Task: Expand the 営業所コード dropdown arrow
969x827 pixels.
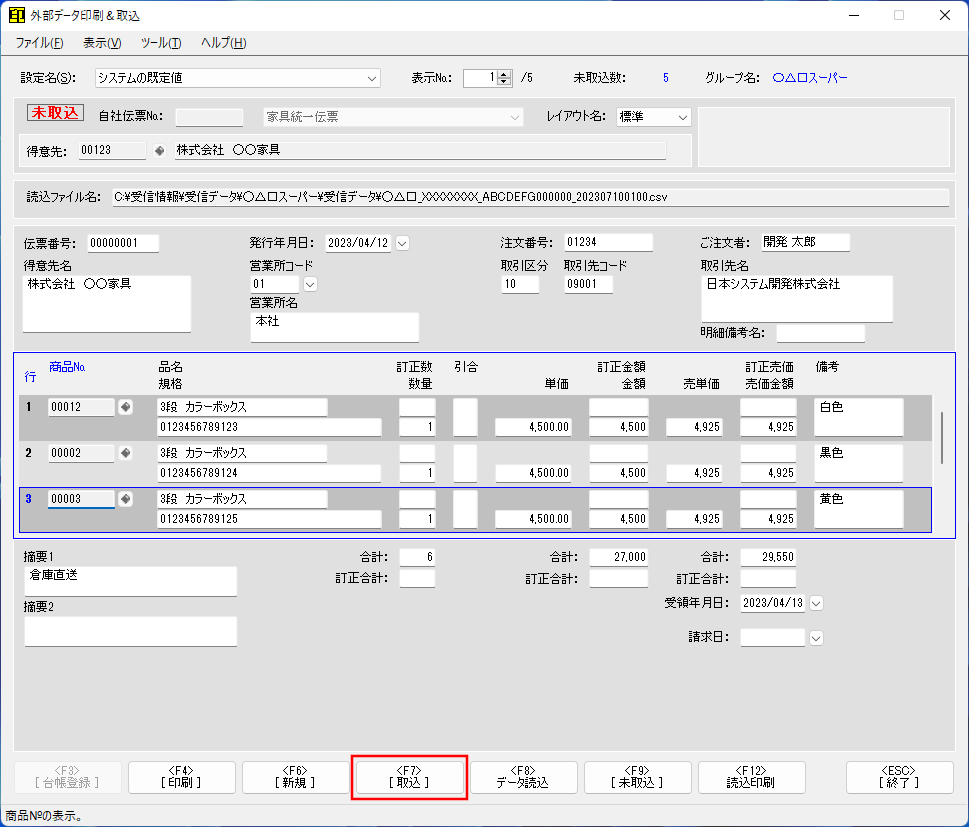Action: point(310,284)
